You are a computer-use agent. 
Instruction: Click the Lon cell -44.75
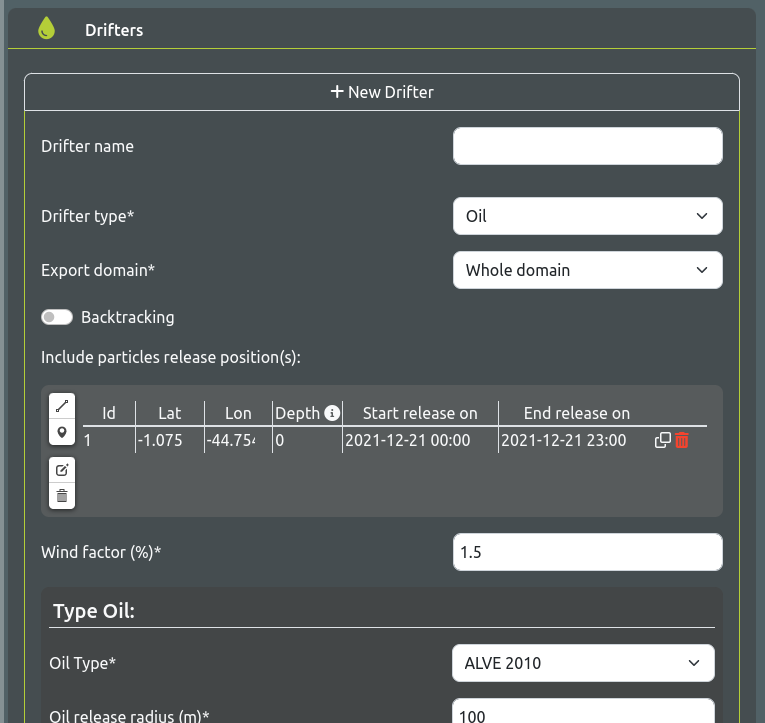(x=238, y=440)
